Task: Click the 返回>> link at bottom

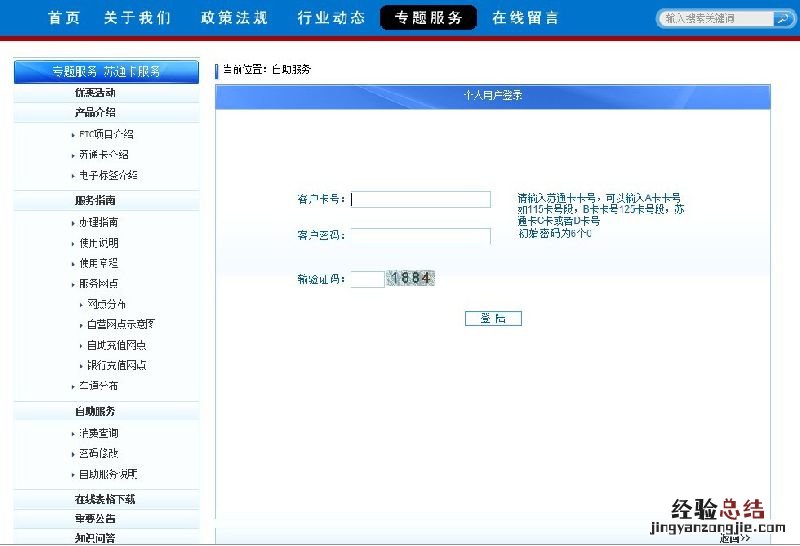Action: (735, 538)
